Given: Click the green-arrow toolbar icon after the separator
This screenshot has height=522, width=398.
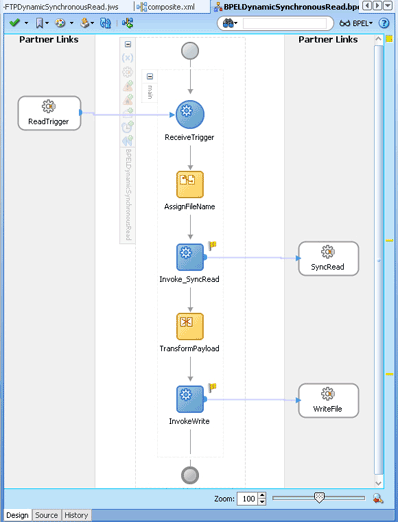Looking at the screenshot, I should 128,23.
